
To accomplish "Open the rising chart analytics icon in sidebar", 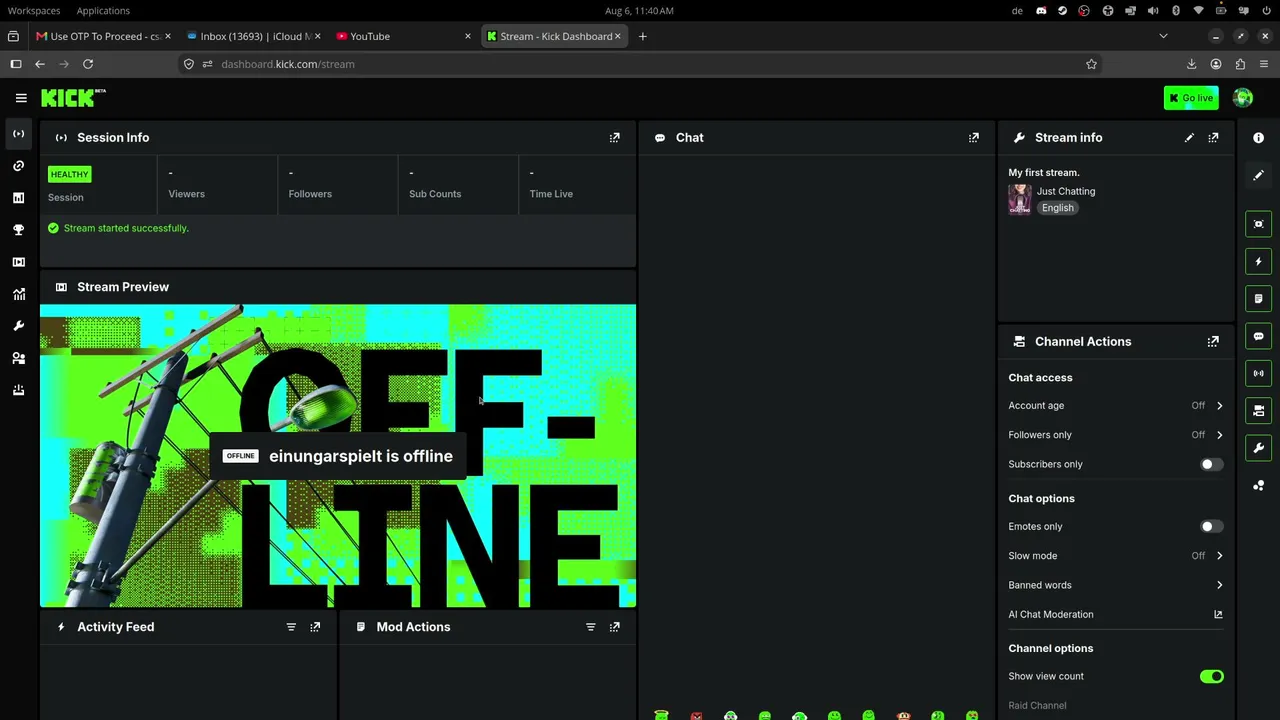I will (18, 294).
